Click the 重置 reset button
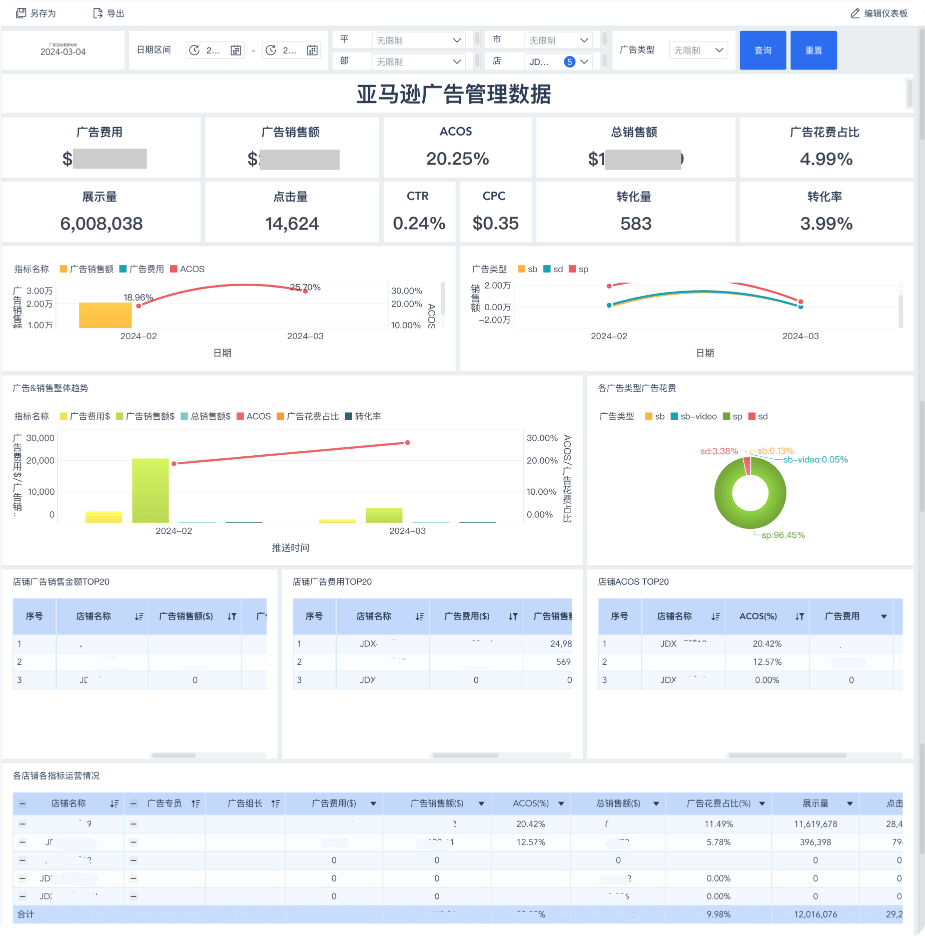Viewport: 925px width, 936px height. tap(813, 50)
